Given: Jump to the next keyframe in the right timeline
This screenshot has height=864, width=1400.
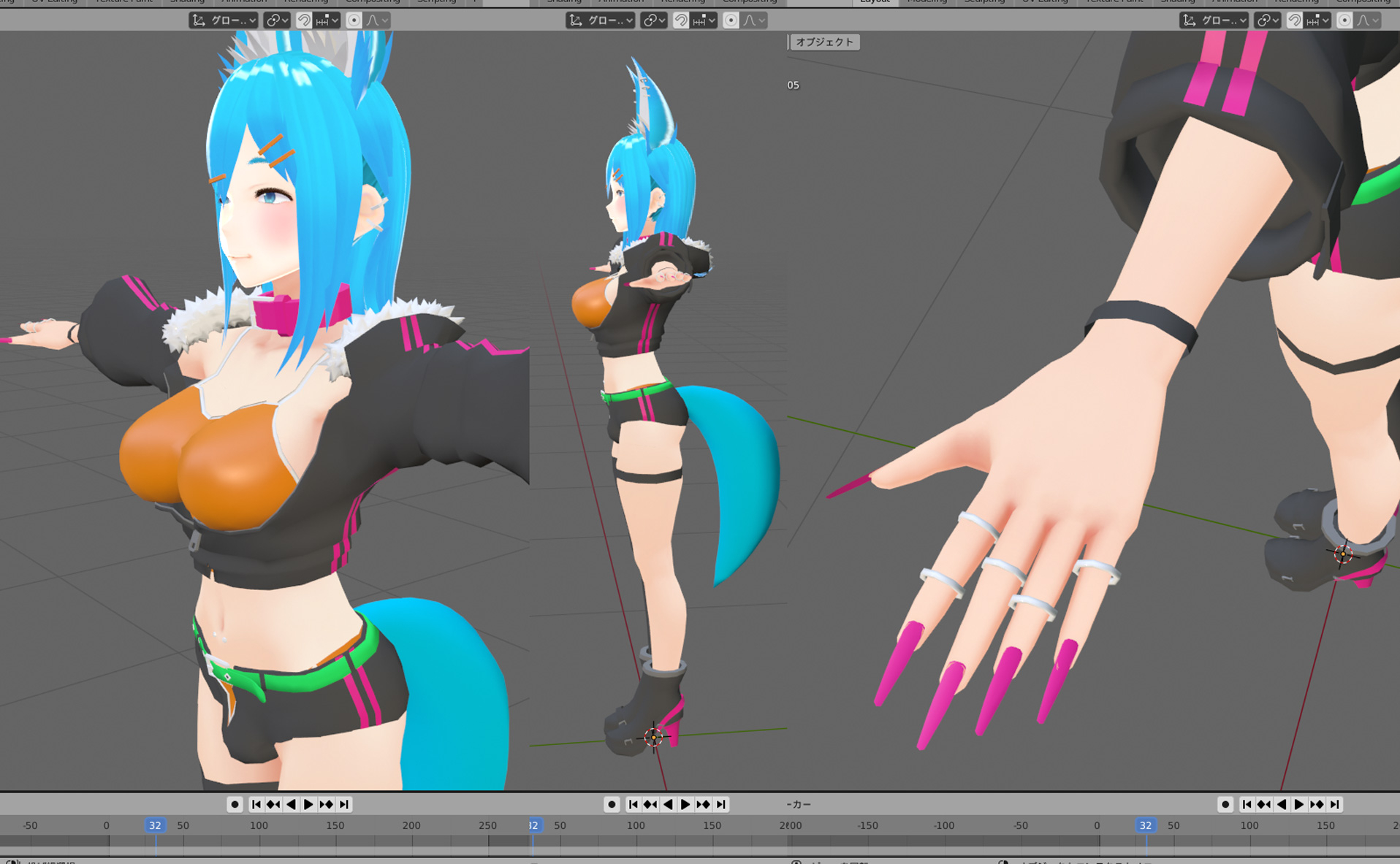Looking at the screenshot, I should pyautogui.click(x=1317, y=804).
